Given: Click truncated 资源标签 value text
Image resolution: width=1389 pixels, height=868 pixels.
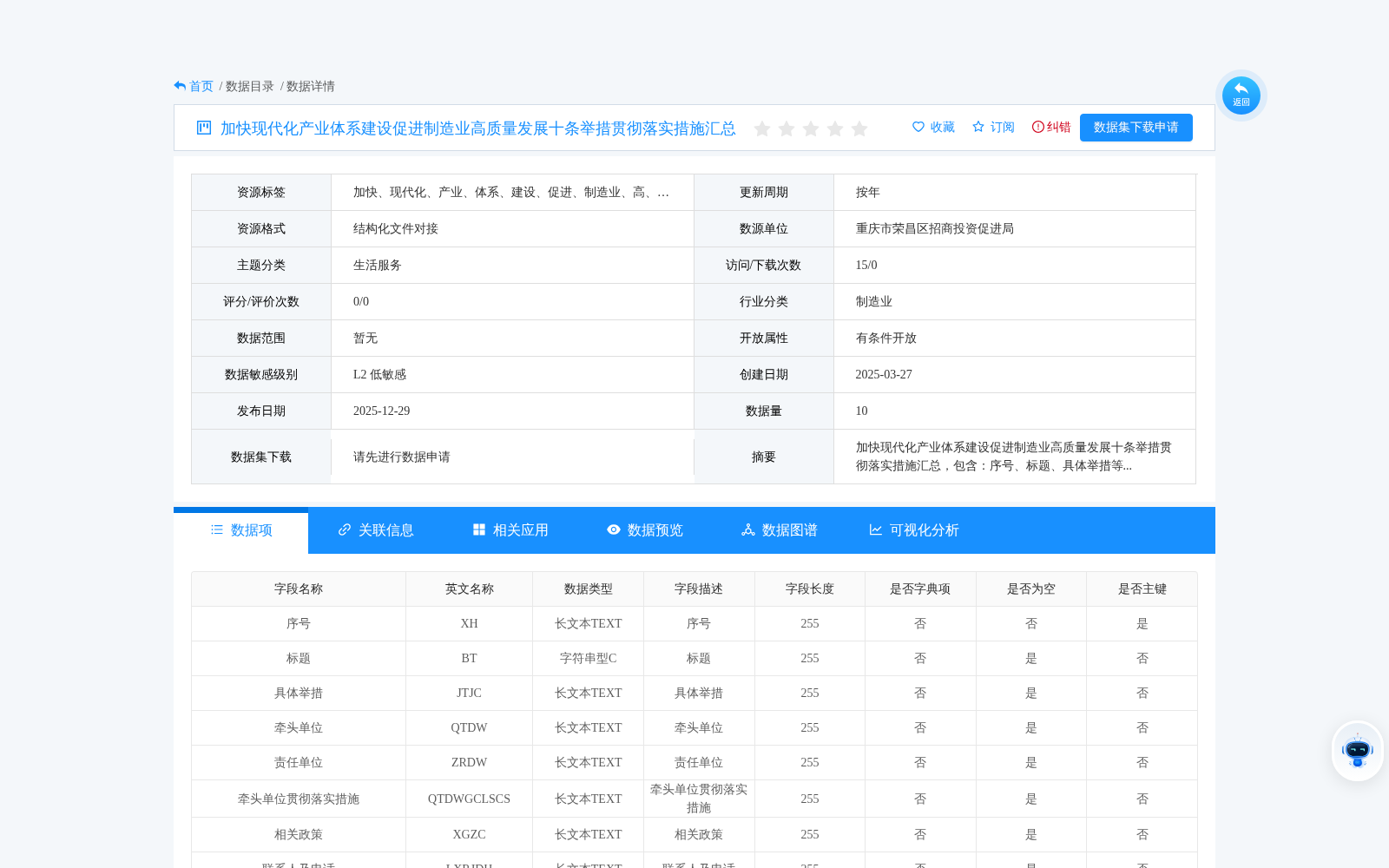Looking at the screenshot, I should (511, 193).
